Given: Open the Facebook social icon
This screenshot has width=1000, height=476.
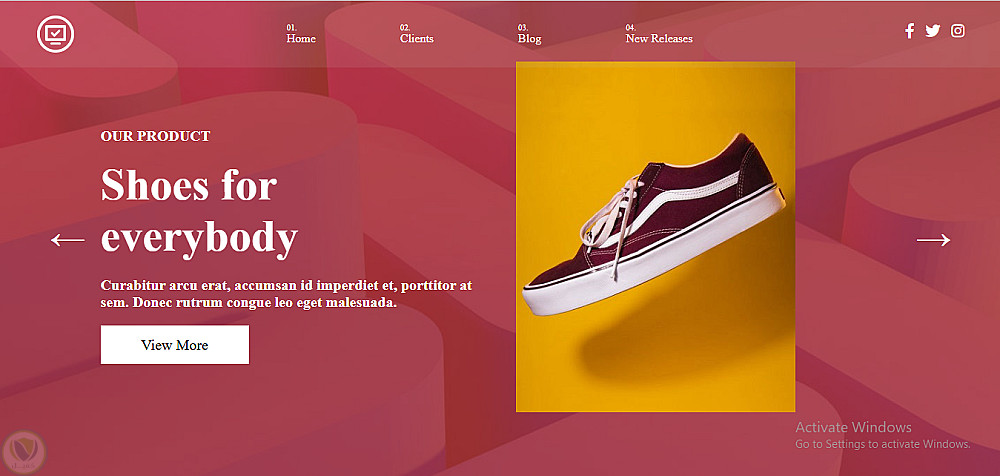Looking at the screenshot, I should point(909,31).
